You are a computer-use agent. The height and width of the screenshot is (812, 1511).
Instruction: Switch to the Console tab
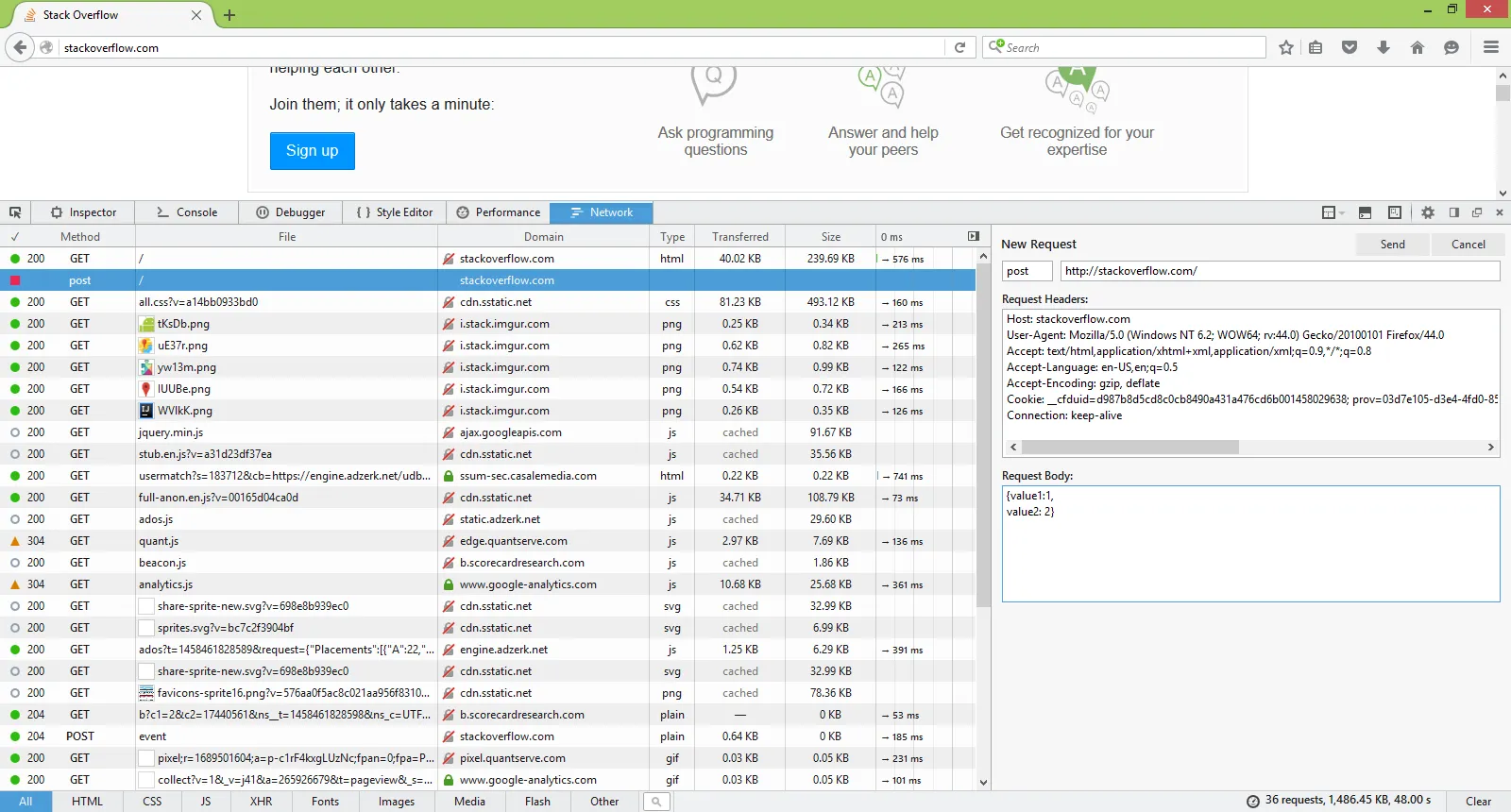pyautogui.click(x=187, y=212)
